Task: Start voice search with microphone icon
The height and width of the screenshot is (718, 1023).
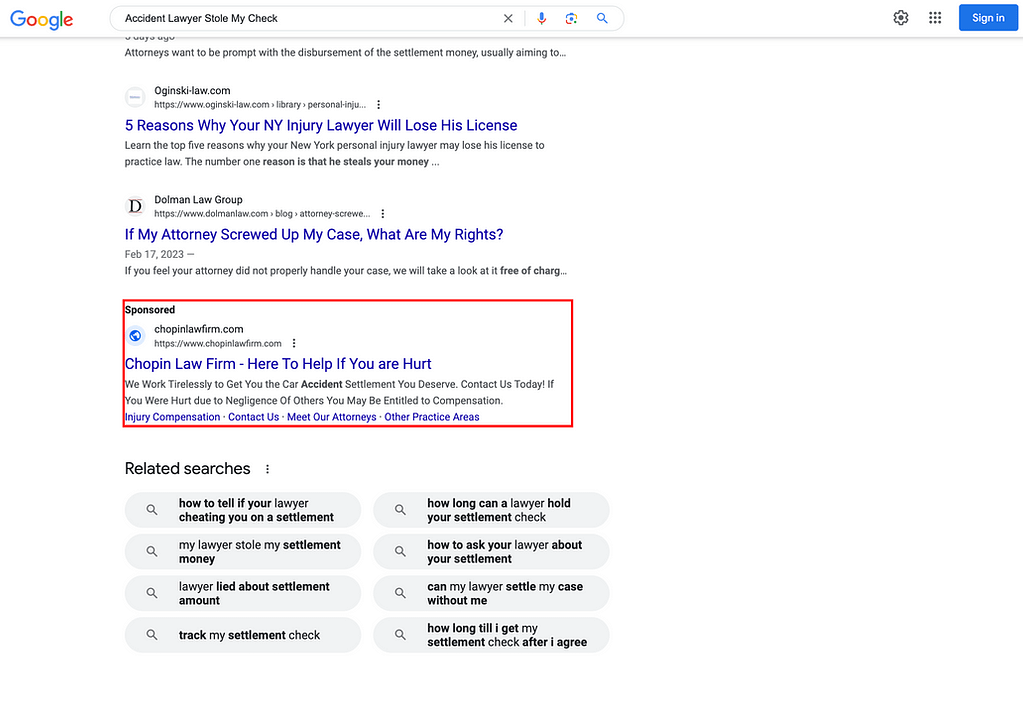Action: click(541, 18)
